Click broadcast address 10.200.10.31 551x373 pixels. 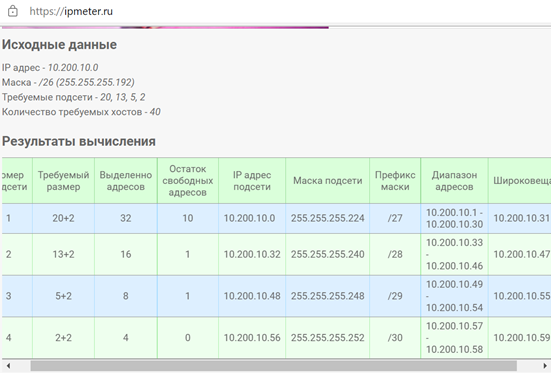[521, 218]
